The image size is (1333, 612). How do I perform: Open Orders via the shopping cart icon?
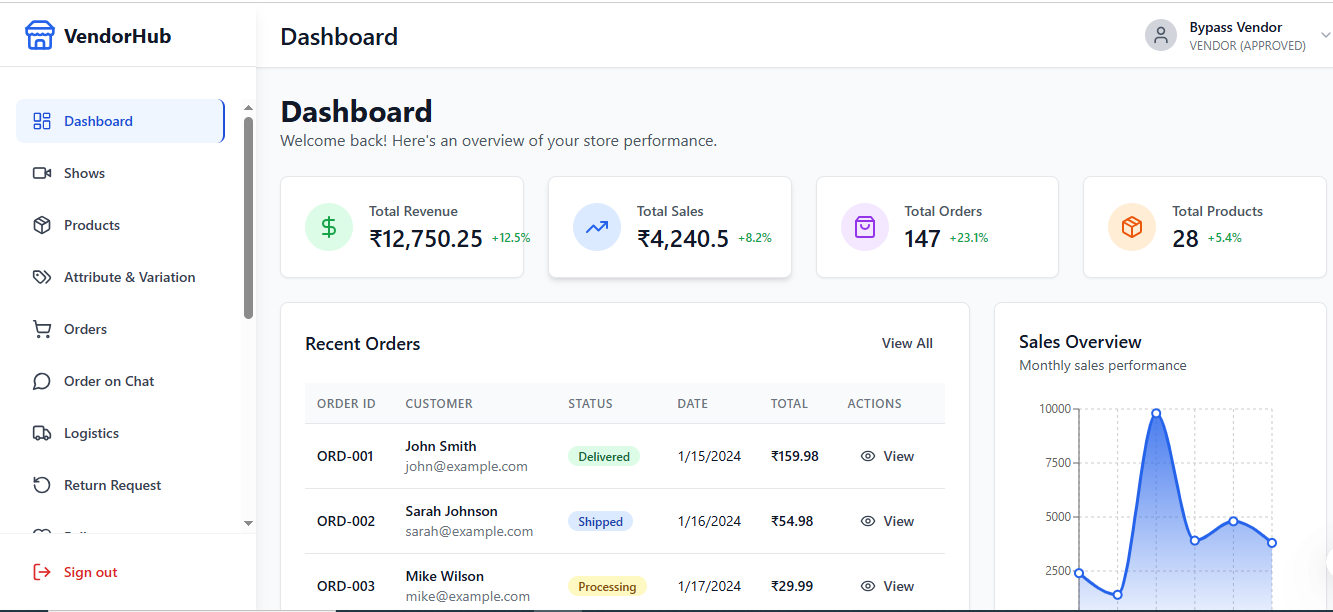pos(41,328)
